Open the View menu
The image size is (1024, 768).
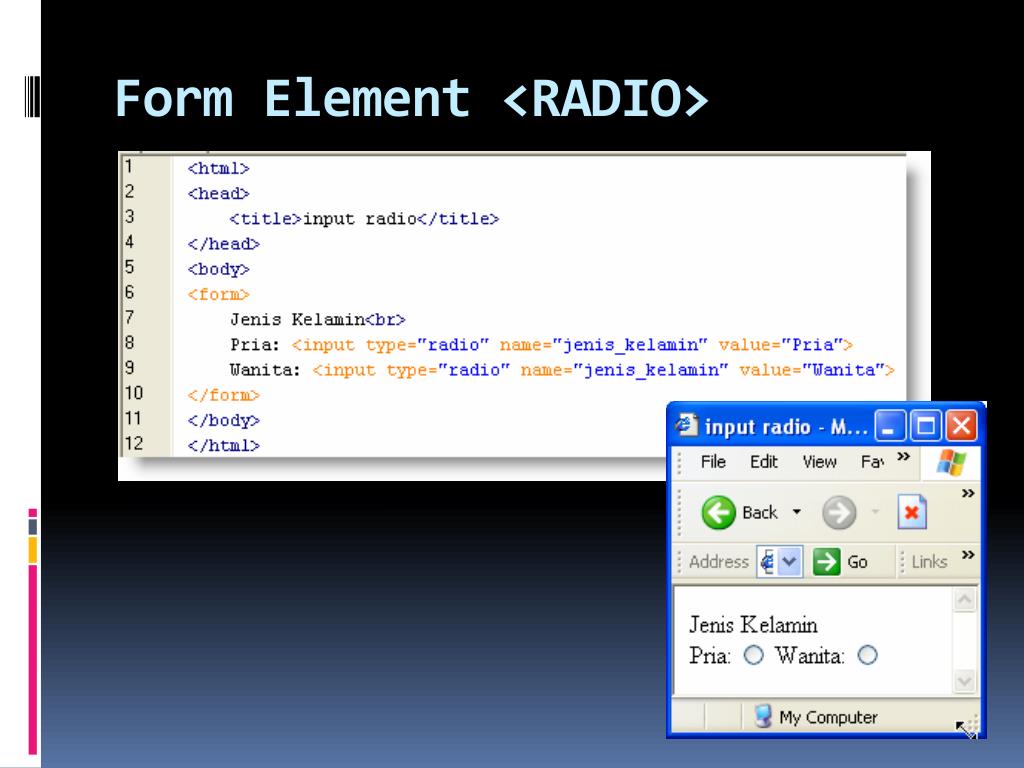(820, 462)
